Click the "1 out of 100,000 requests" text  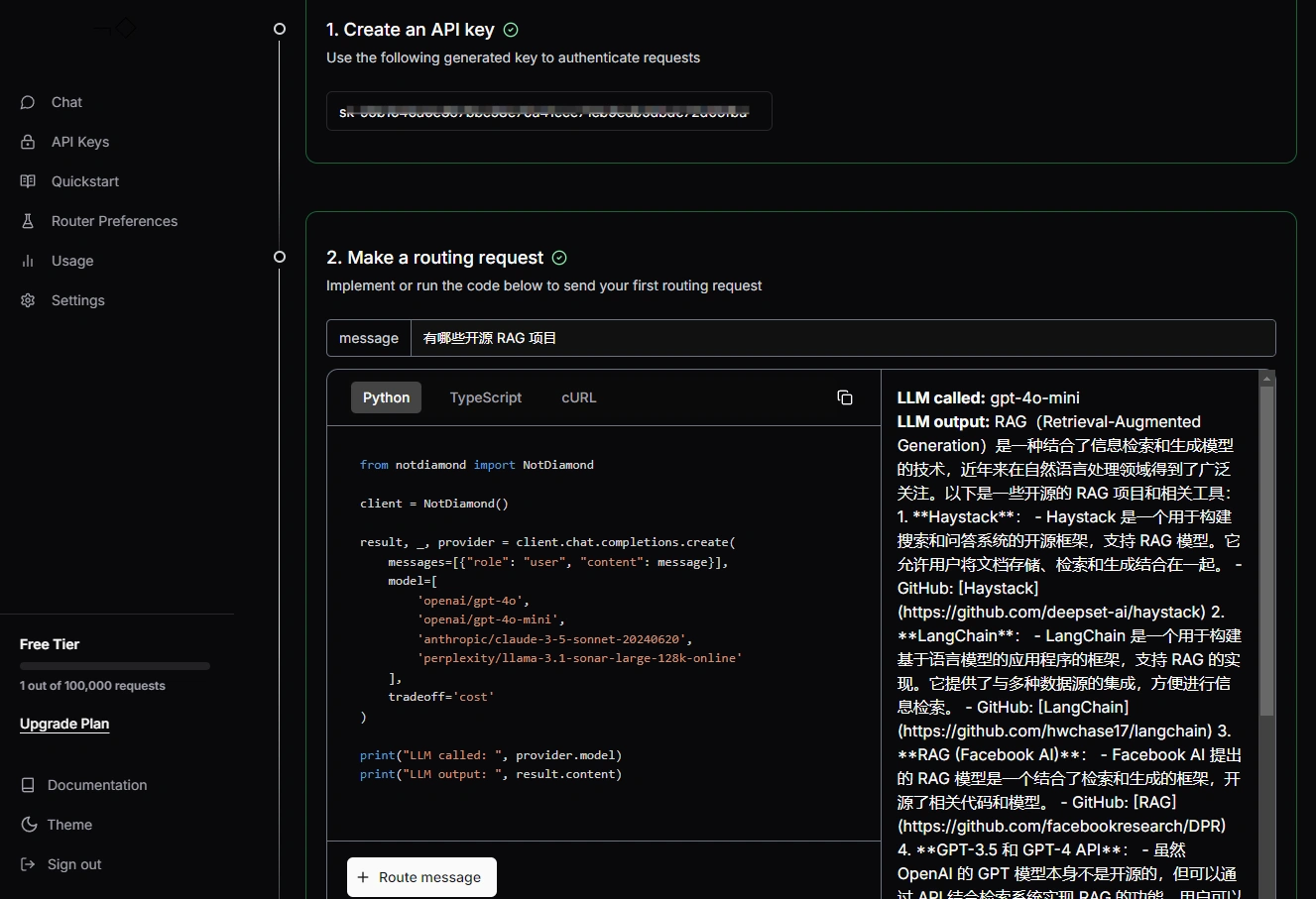[92, 686]
